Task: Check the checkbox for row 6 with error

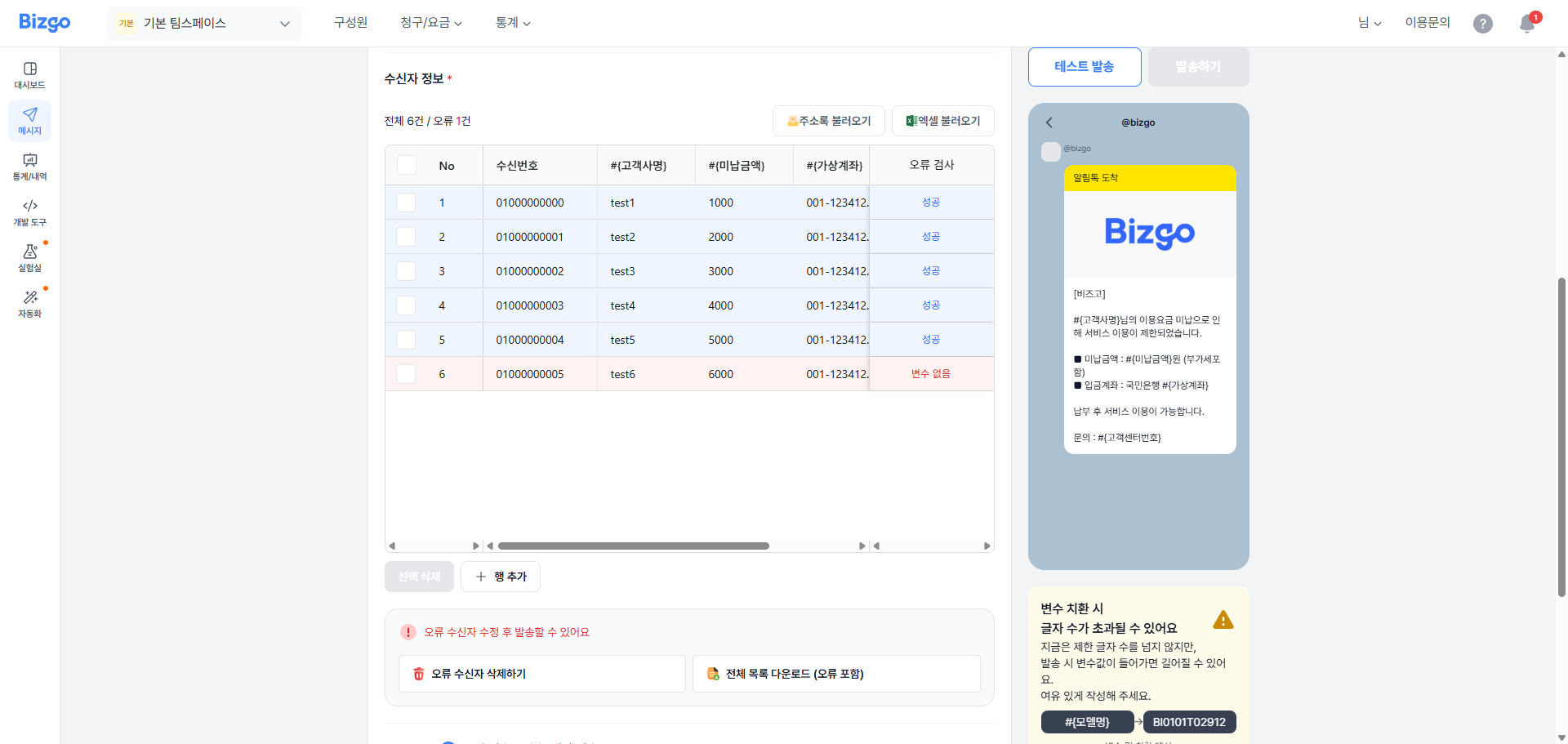Action: [x=405, y=373]
